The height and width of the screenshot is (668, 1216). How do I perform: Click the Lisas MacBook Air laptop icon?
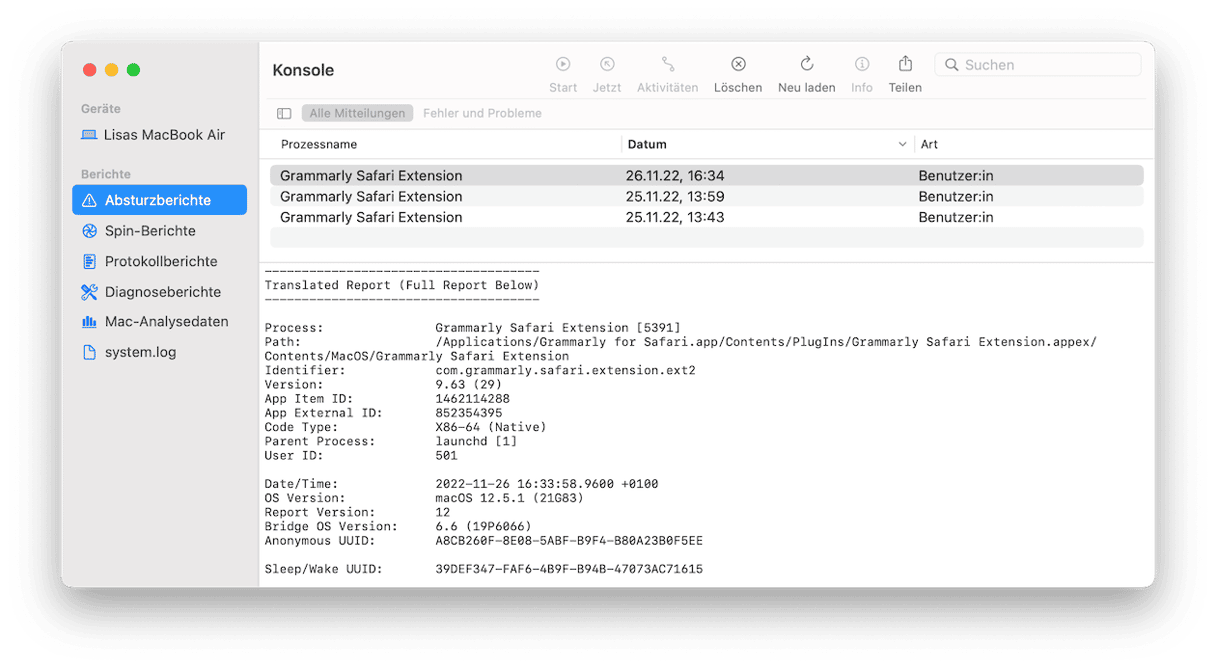pyautogui.click(x=89, y=135)
